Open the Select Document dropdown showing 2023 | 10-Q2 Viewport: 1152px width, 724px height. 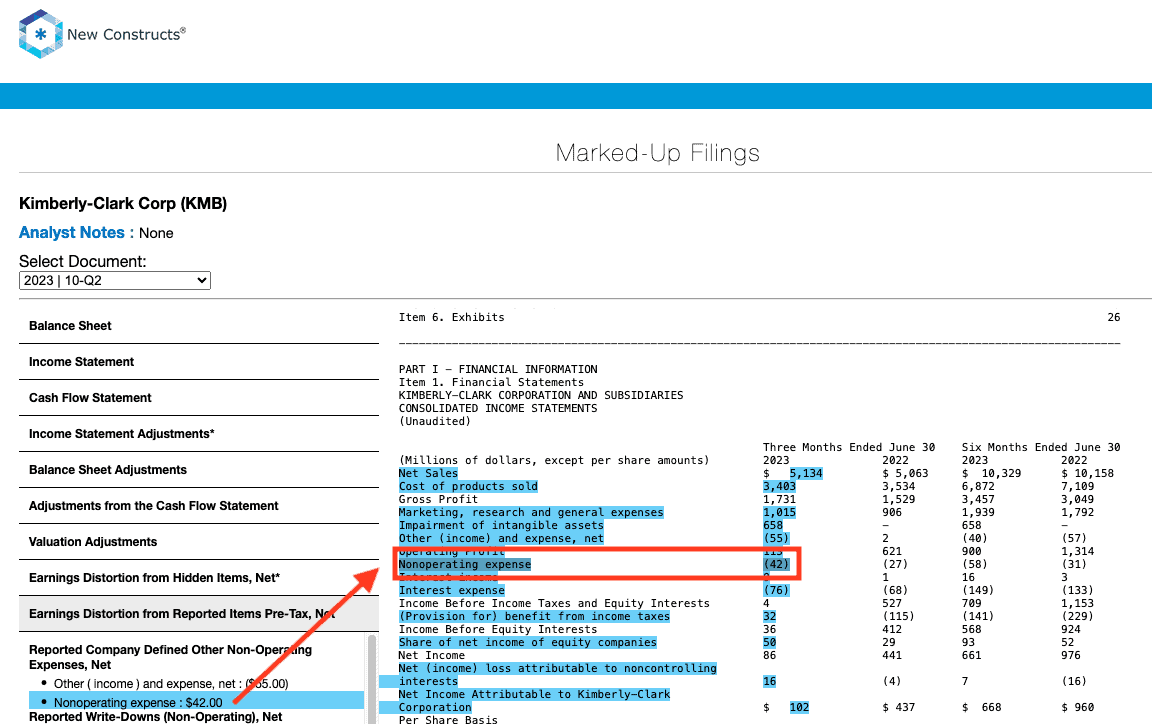(115, 281)
